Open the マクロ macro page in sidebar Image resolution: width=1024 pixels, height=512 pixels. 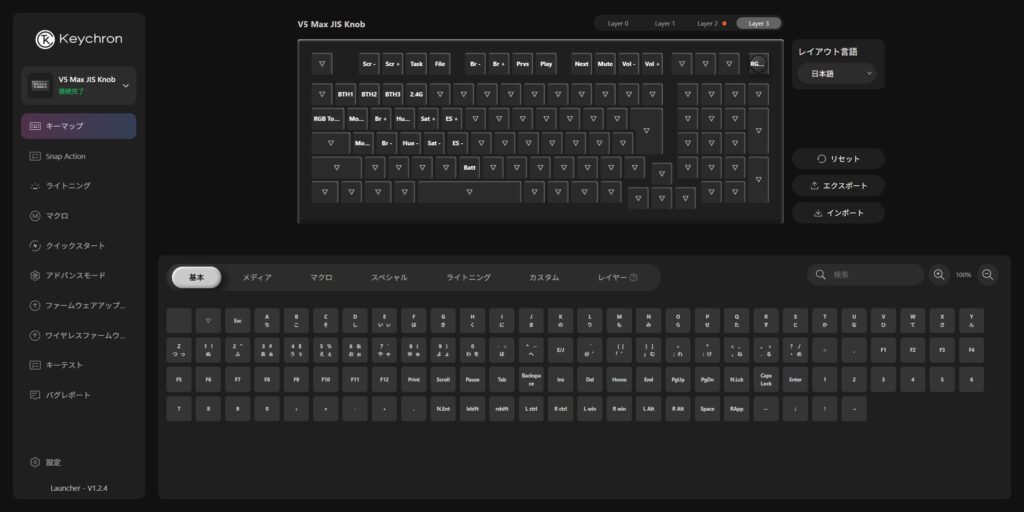[57, 216]
